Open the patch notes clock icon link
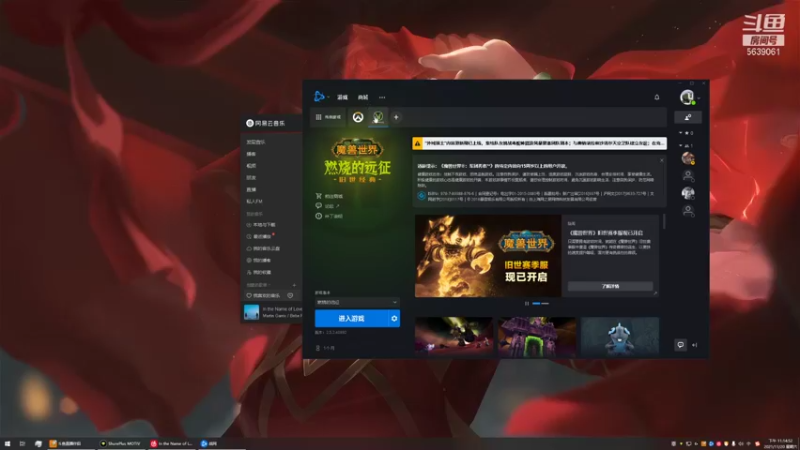Viewport: 800px width, 450px height. 329,216
